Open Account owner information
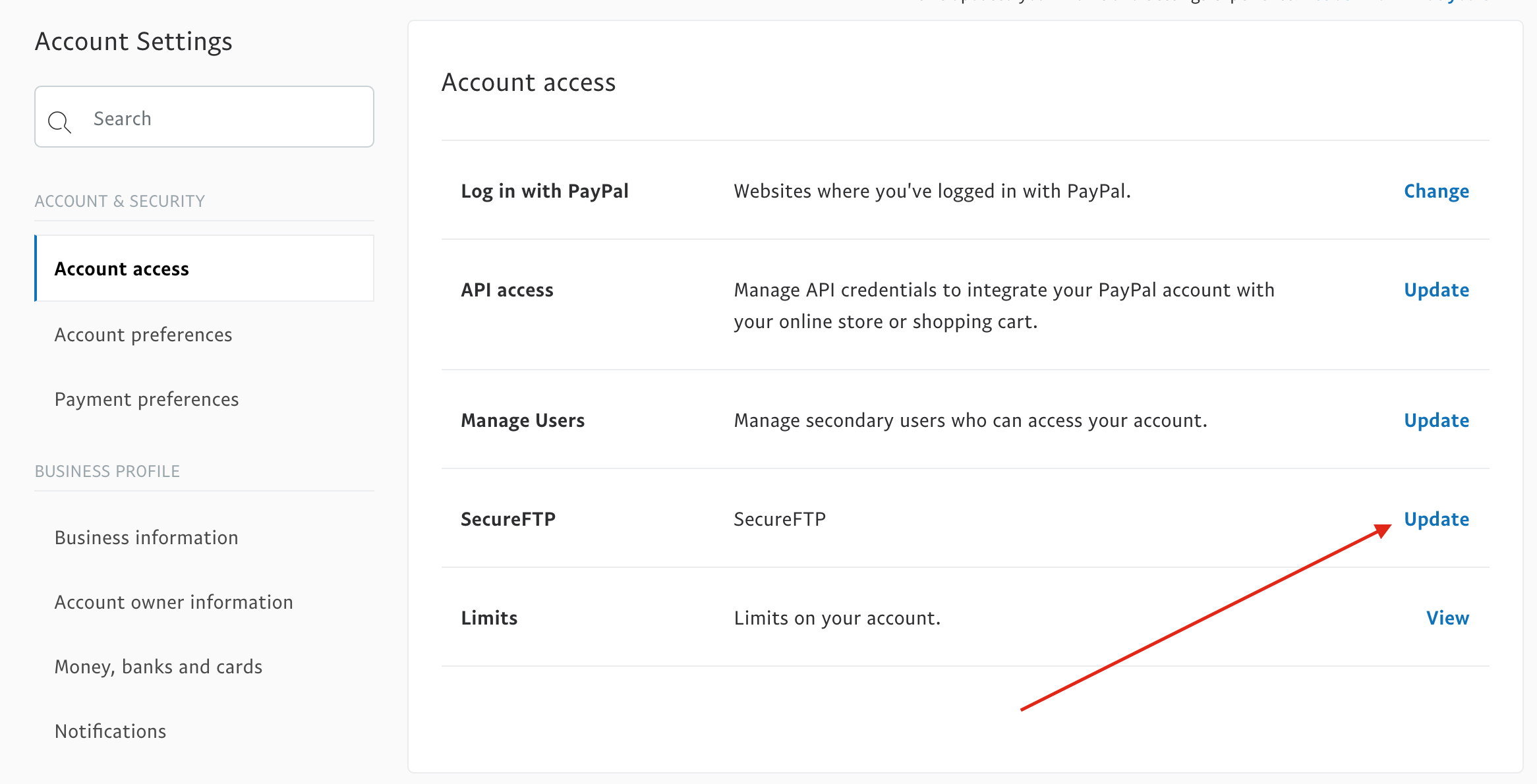Screen dimensions: 1537x784 tap(173, 602)
